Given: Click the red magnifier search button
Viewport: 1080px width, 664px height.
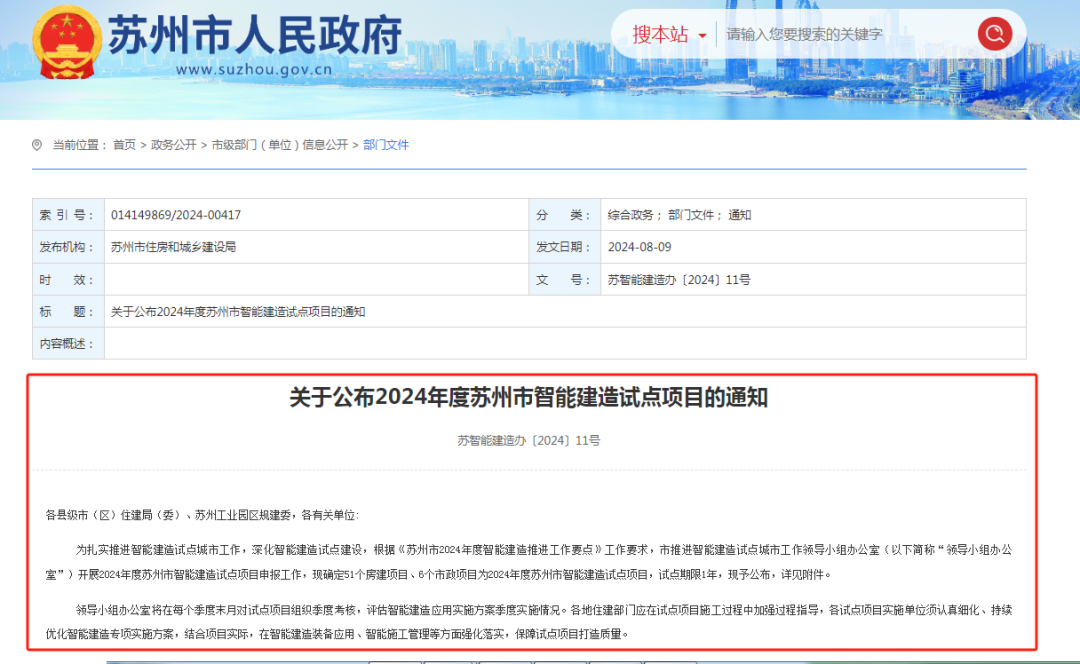Looking at the screenshot, I should click(994, 35).
